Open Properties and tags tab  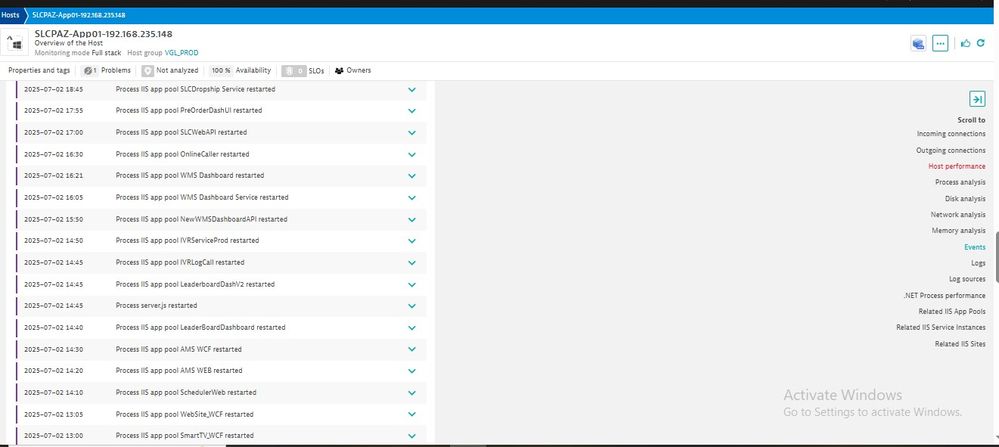[x=39, y=71]
